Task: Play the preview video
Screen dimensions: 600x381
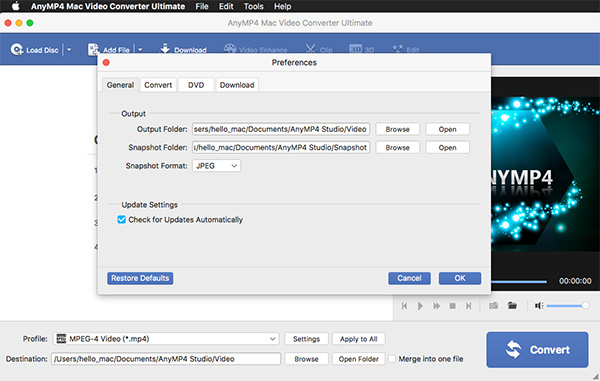Action: pos(420,306)
